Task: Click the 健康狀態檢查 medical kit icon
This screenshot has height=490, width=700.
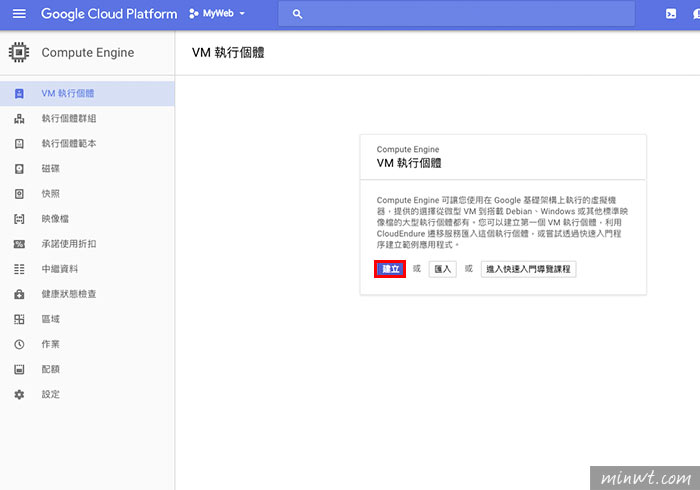Action: pos(19,294)
